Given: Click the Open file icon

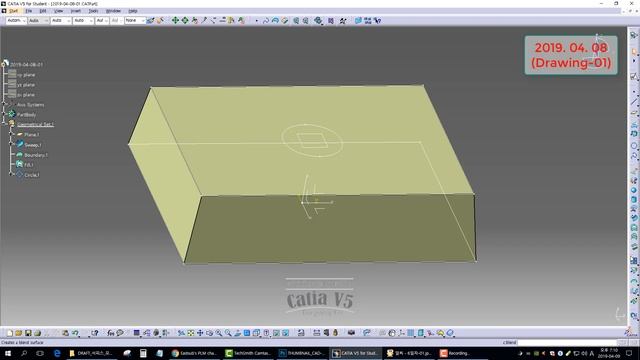Looking at the screenshot, I should [19, 333].
